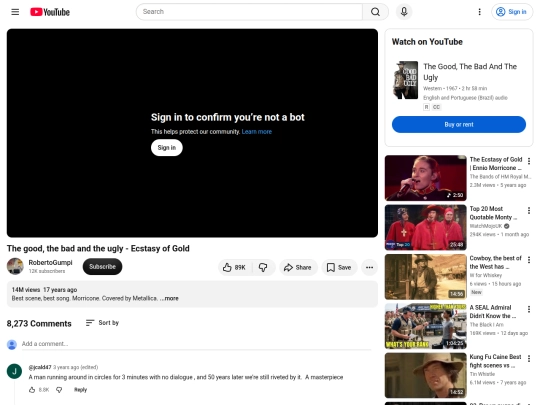The height and width of the screenshot is (405, 540).
Task: Save the video to a playlist
Action: [339, 268]
